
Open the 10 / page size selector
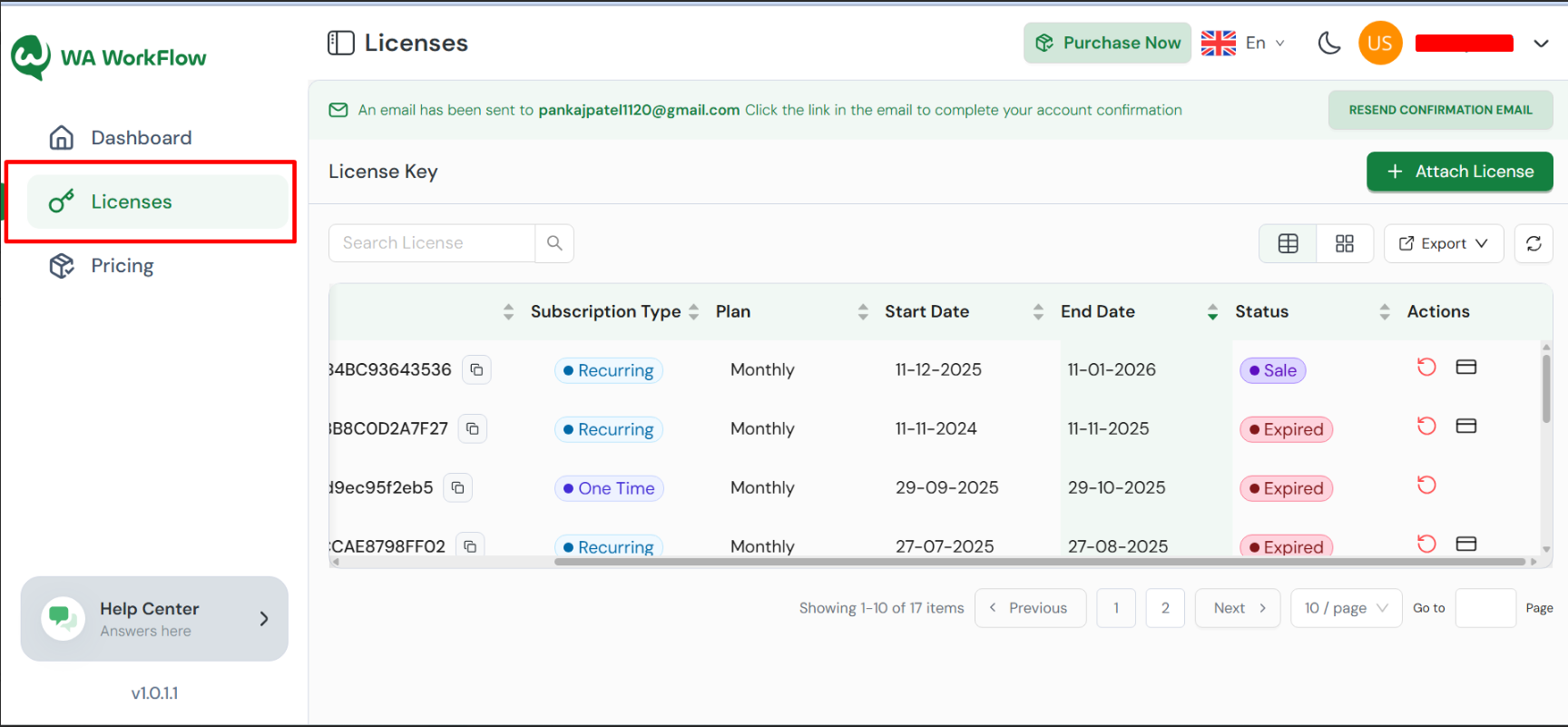[1346, 608]
